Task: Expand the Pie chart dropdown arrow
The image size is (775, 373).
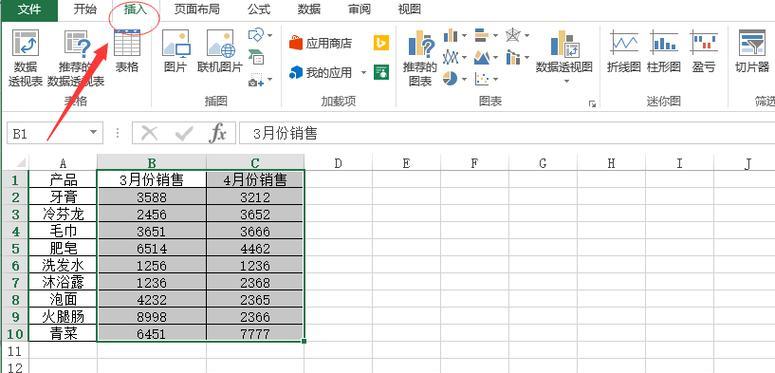Action: 465,80
